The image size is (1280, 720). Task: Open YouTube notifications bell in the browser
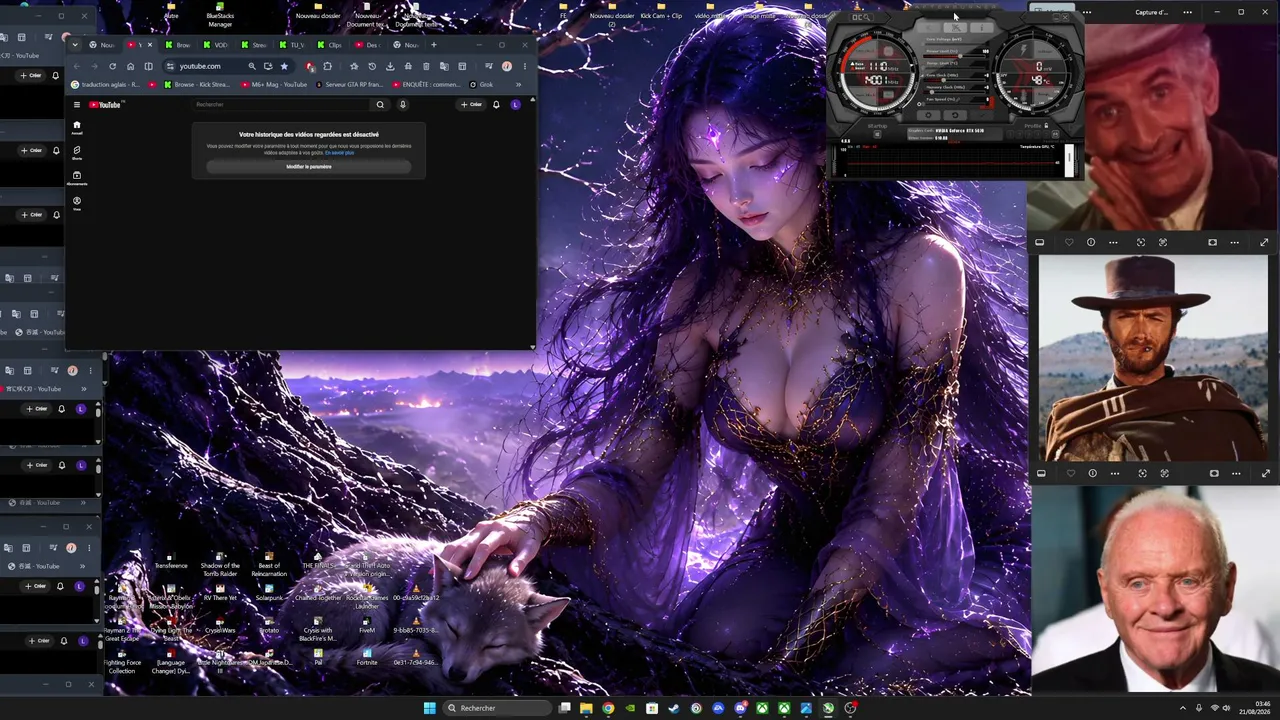tap(496, 104)
